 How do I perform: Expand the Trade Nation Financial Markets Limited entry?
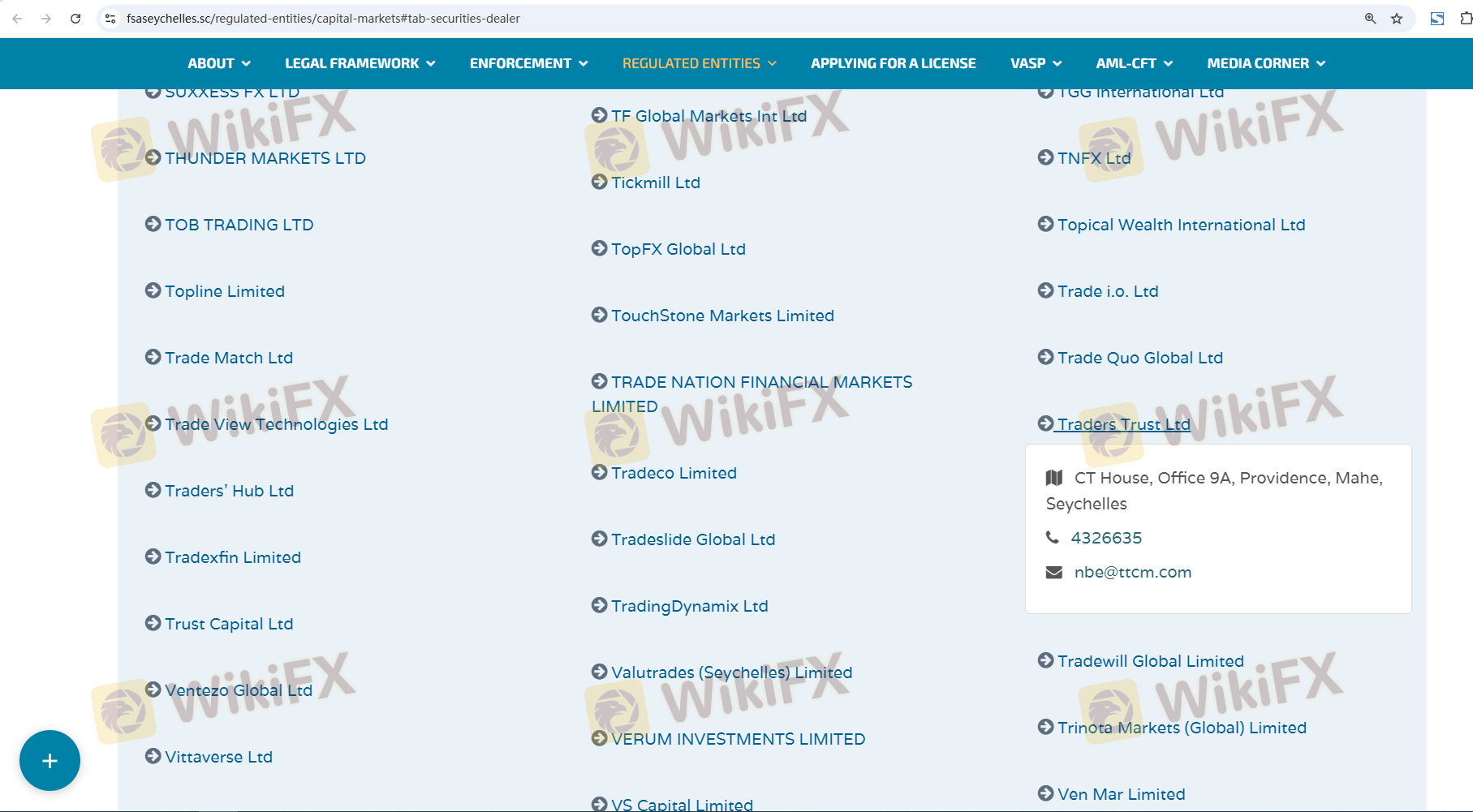click(761, 382)
